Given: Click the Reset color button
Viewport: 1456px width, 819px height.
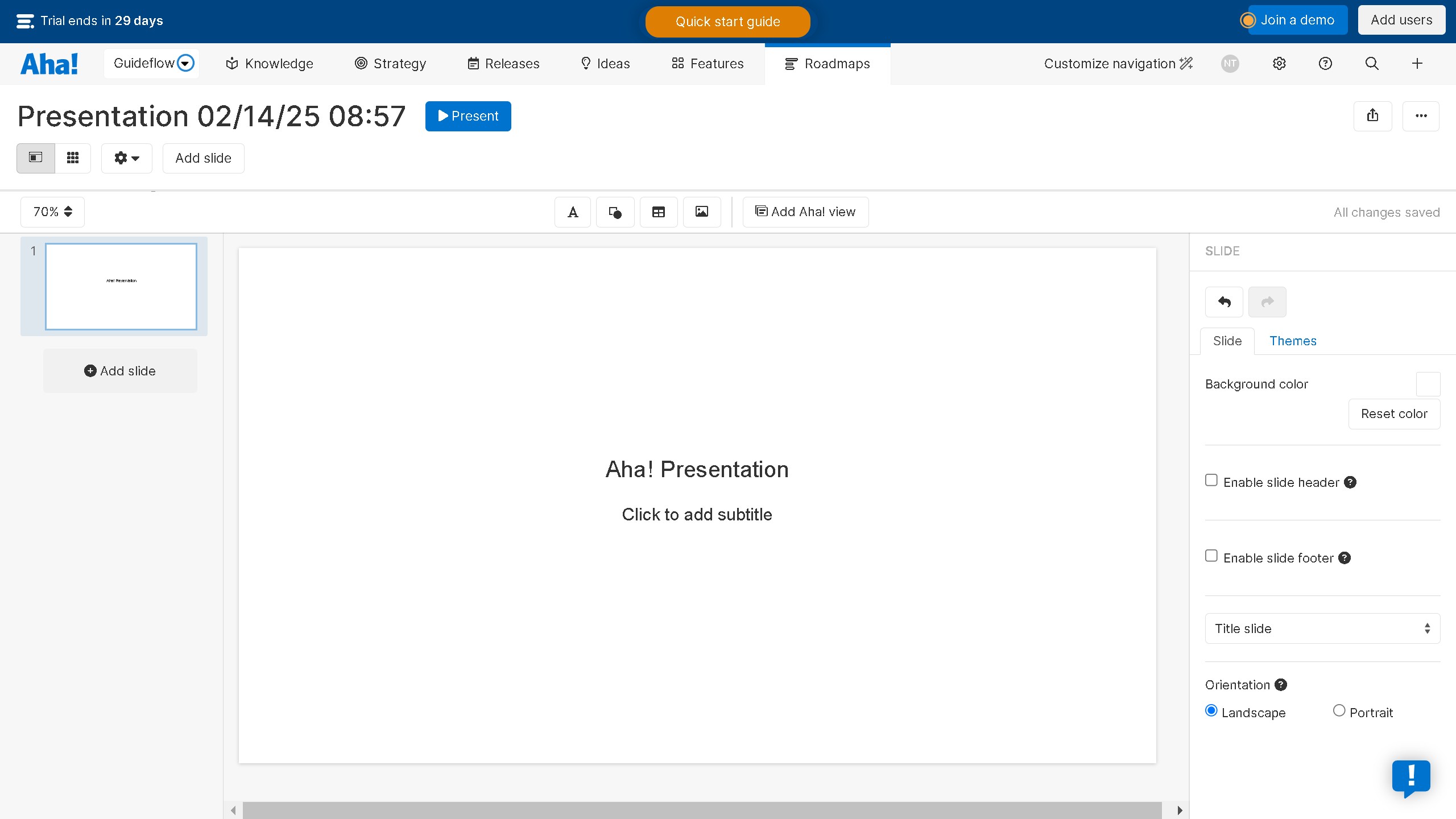Looking at the screenshot, I should [1395, 413].
